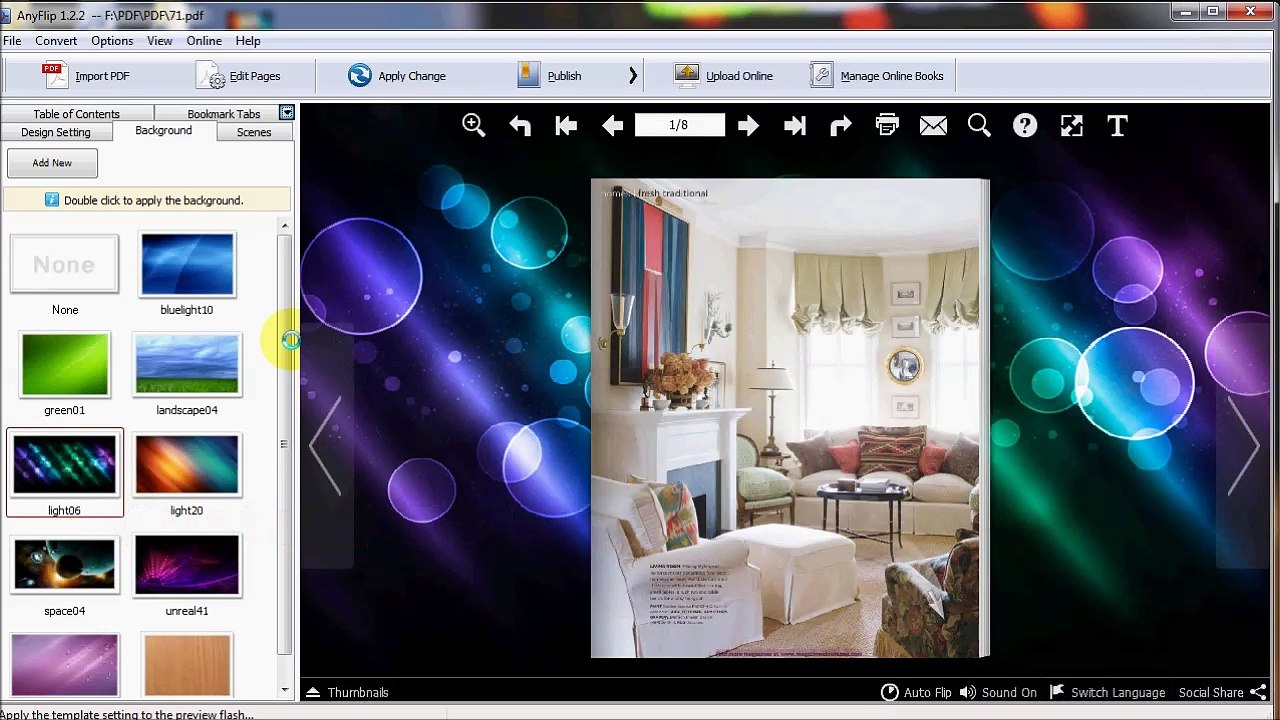Open the help question mark icon
Viewport: 1280px width, 720px height.
[1025, 125]
